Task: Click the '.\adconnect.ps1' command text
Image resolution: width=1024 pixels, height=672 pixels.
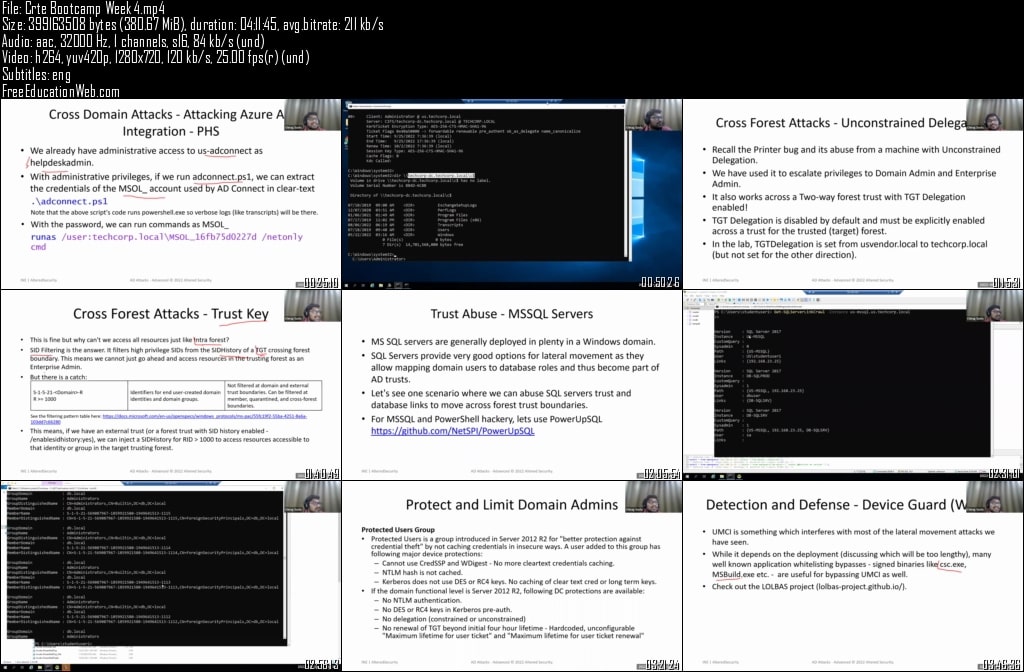Action: [69, 201]
